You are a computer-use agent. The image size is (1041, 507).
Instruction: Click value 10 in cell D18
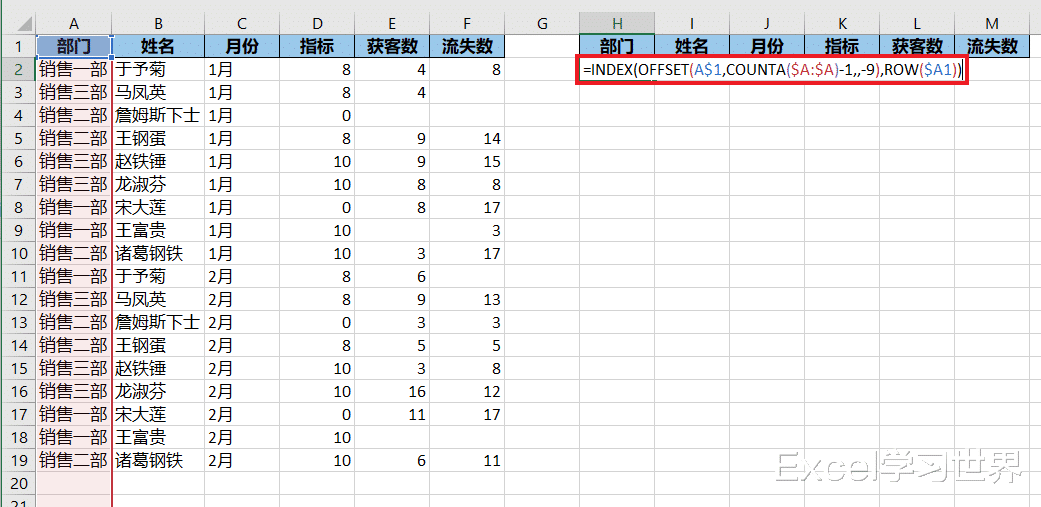tap(342, 437)
